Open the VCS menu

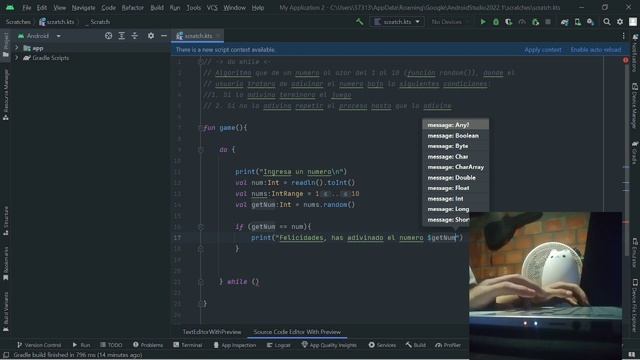[x=212, y=7]
